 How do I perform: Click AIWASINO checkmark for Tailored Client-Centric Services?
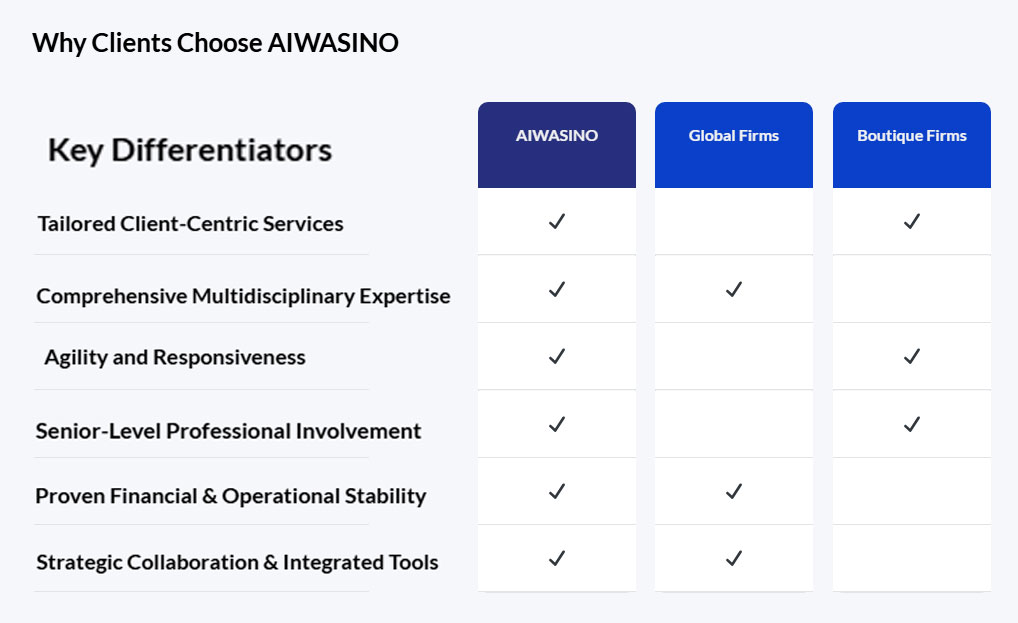tap(557, 221)
